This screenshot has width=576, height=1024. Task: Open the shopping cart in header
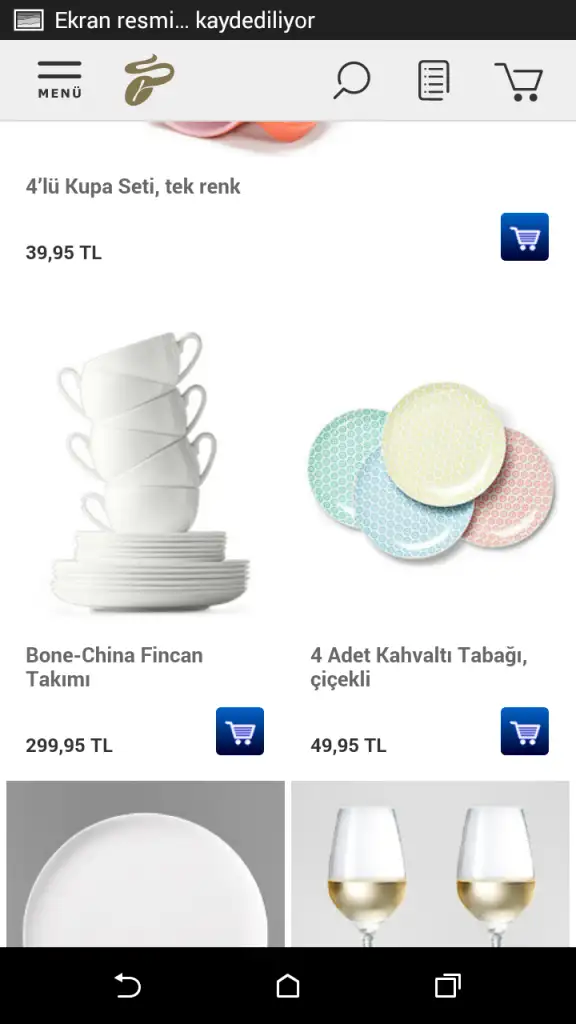(x=519, y=82)
